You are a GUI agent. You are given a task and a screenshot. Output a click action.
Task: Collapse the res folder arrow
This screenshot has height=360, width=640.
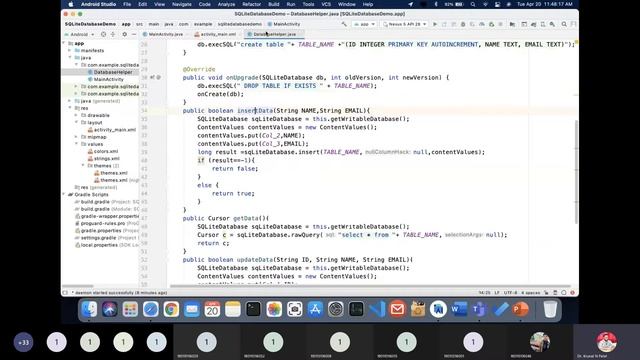(70, 108)
